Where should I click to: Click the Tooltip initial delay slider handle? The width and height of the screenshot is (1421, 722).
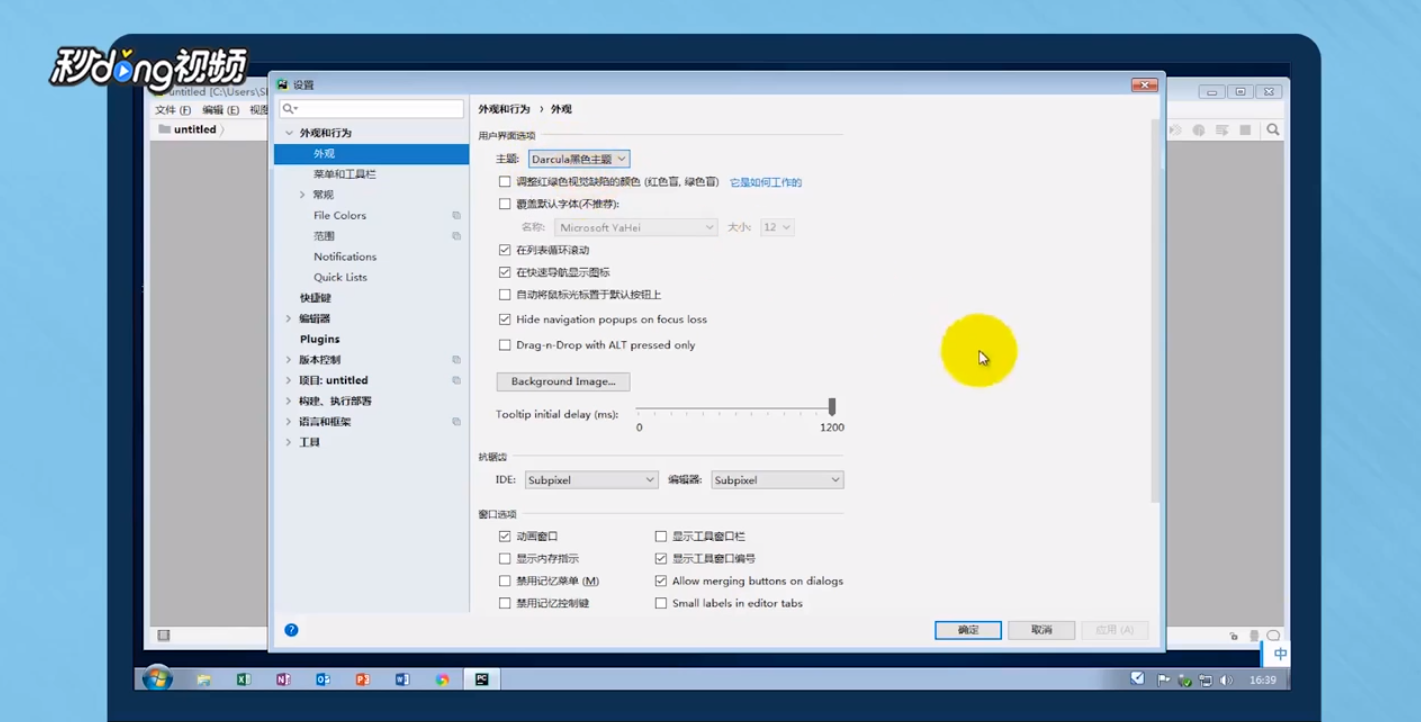832,406
